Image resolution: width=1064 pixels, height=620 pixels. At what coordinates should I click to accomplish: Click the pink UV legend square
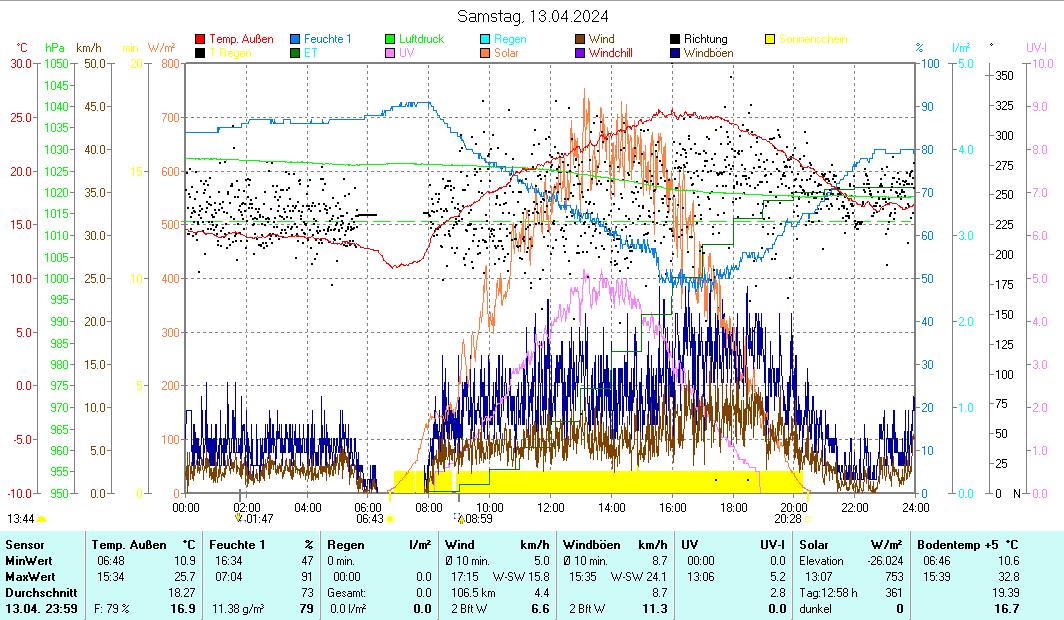(391, 54)
